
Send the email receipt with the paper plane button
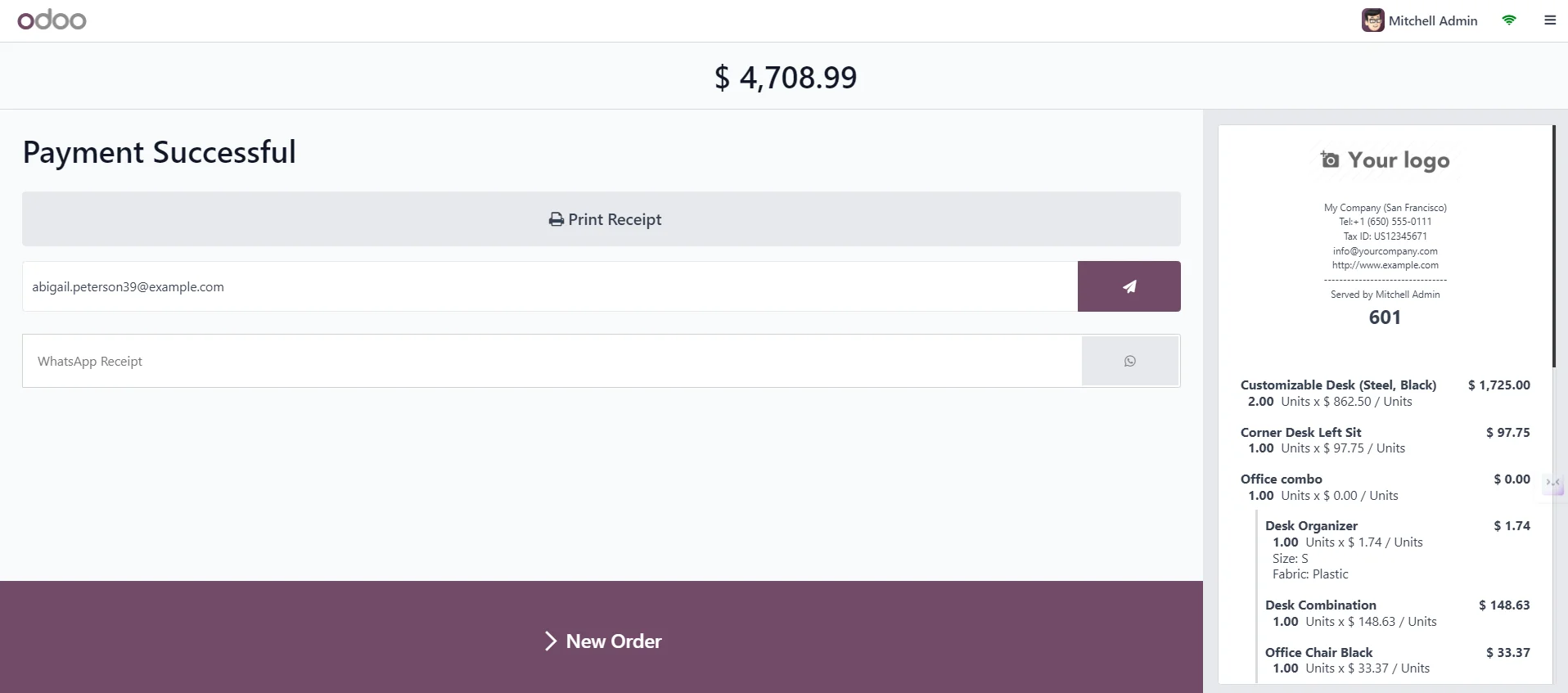[x=1129, y=286]
